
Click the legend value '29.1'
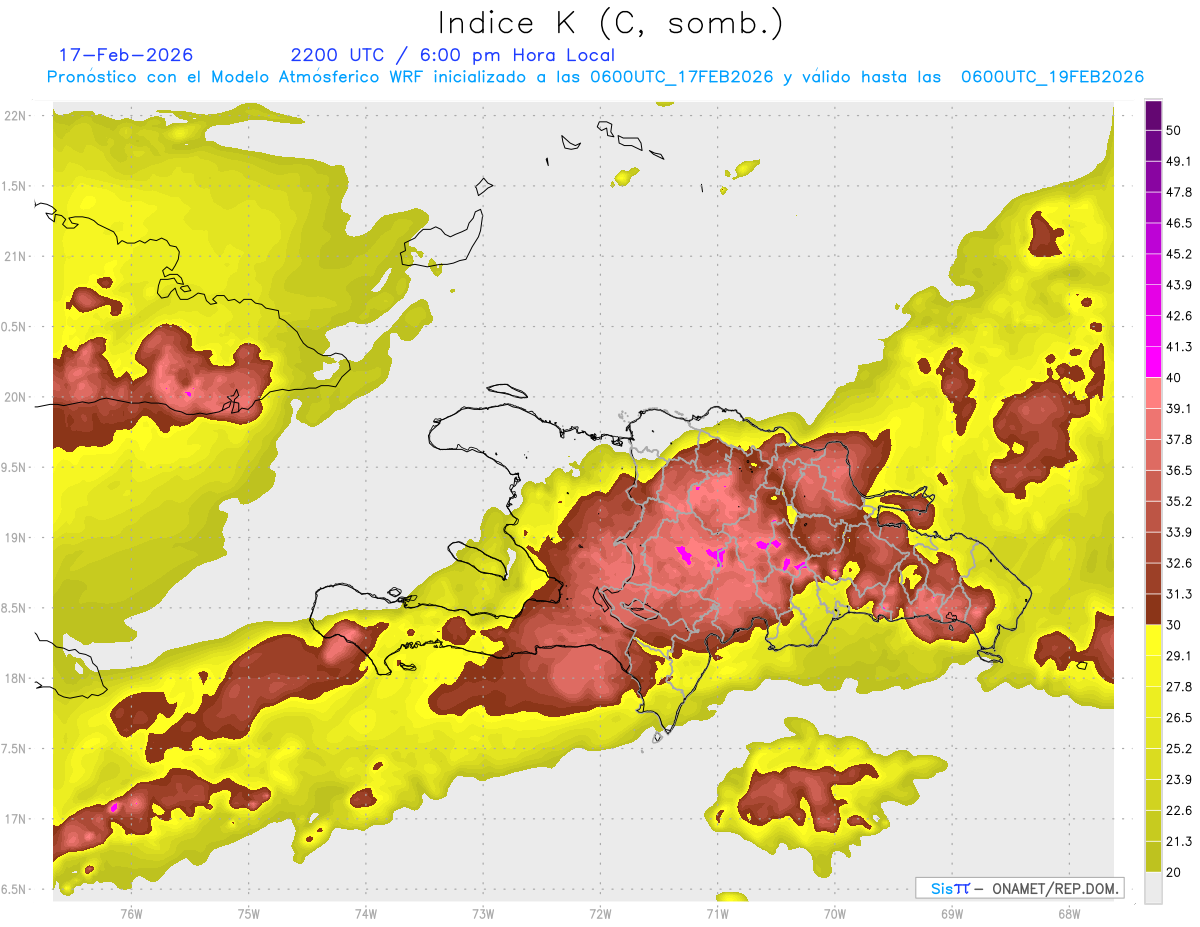pos(1179,655)
